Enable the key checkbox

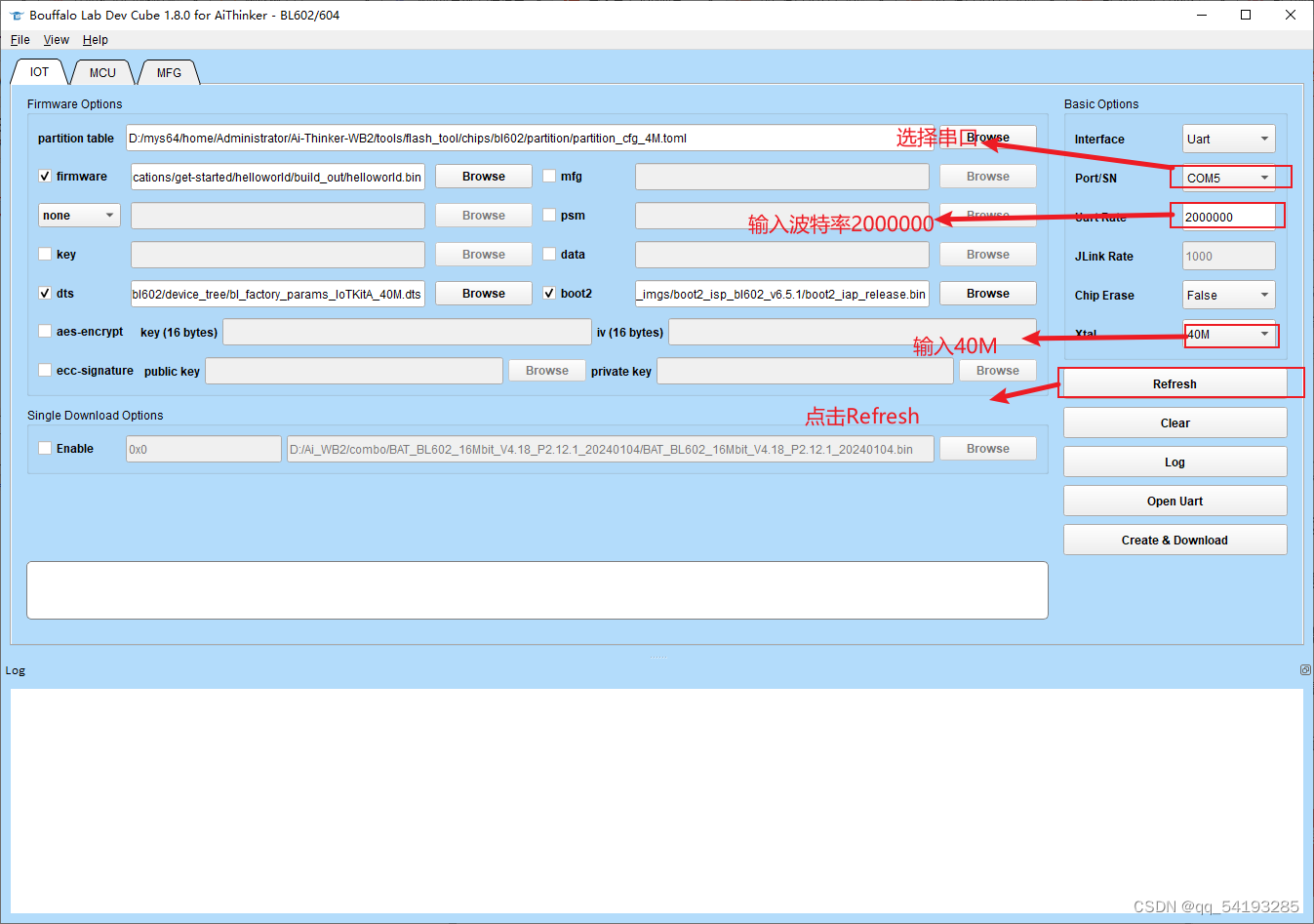45,255
